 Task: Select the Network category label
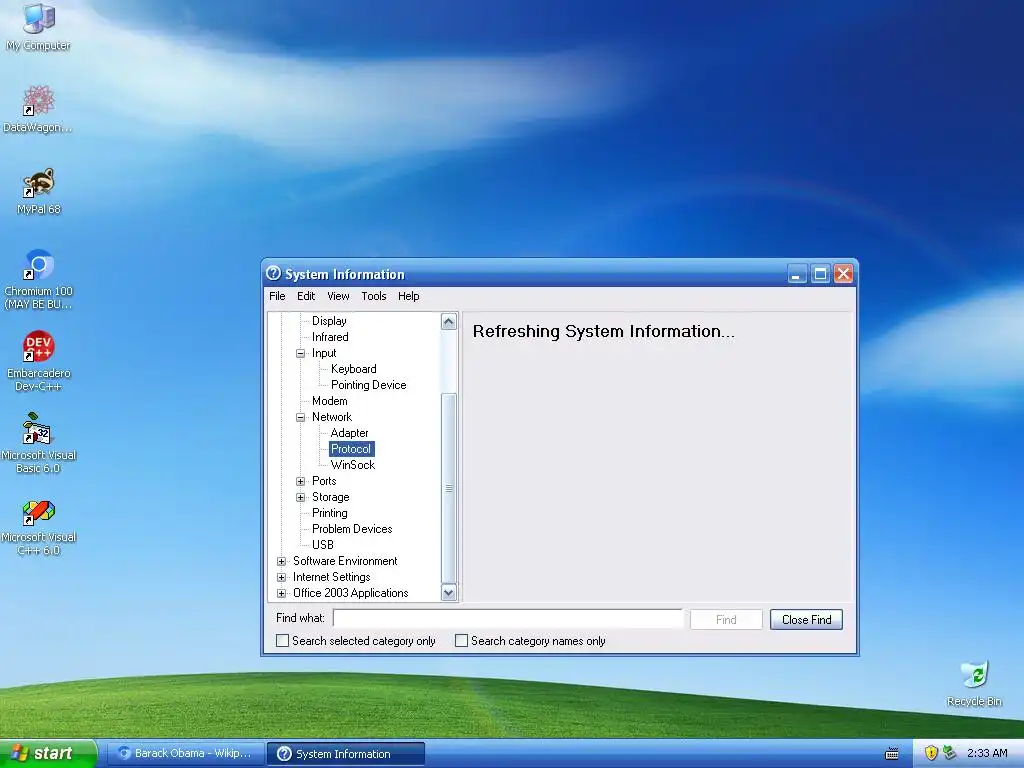click(332, 417)
